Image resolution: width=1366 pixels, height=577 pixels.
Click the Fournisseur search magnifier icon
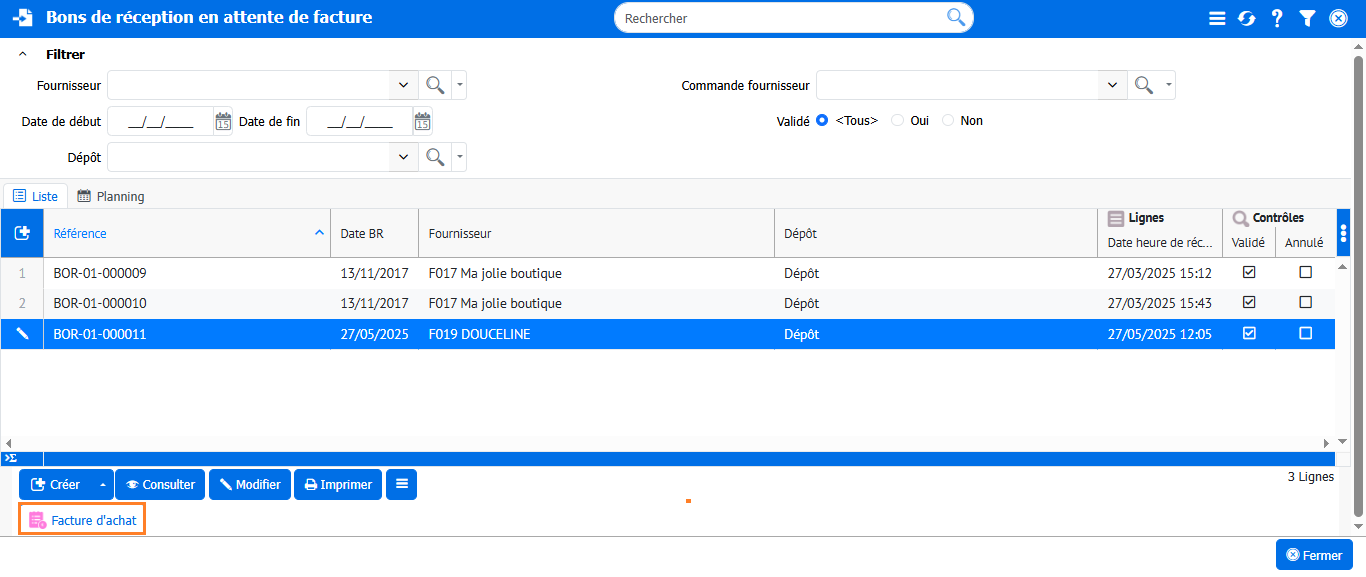click(435, 86)
